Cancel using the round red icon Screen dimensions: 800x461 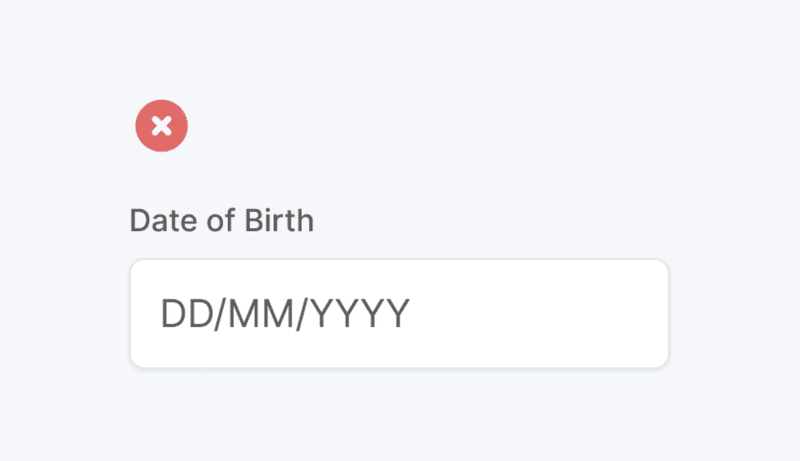tap(161, 125)
